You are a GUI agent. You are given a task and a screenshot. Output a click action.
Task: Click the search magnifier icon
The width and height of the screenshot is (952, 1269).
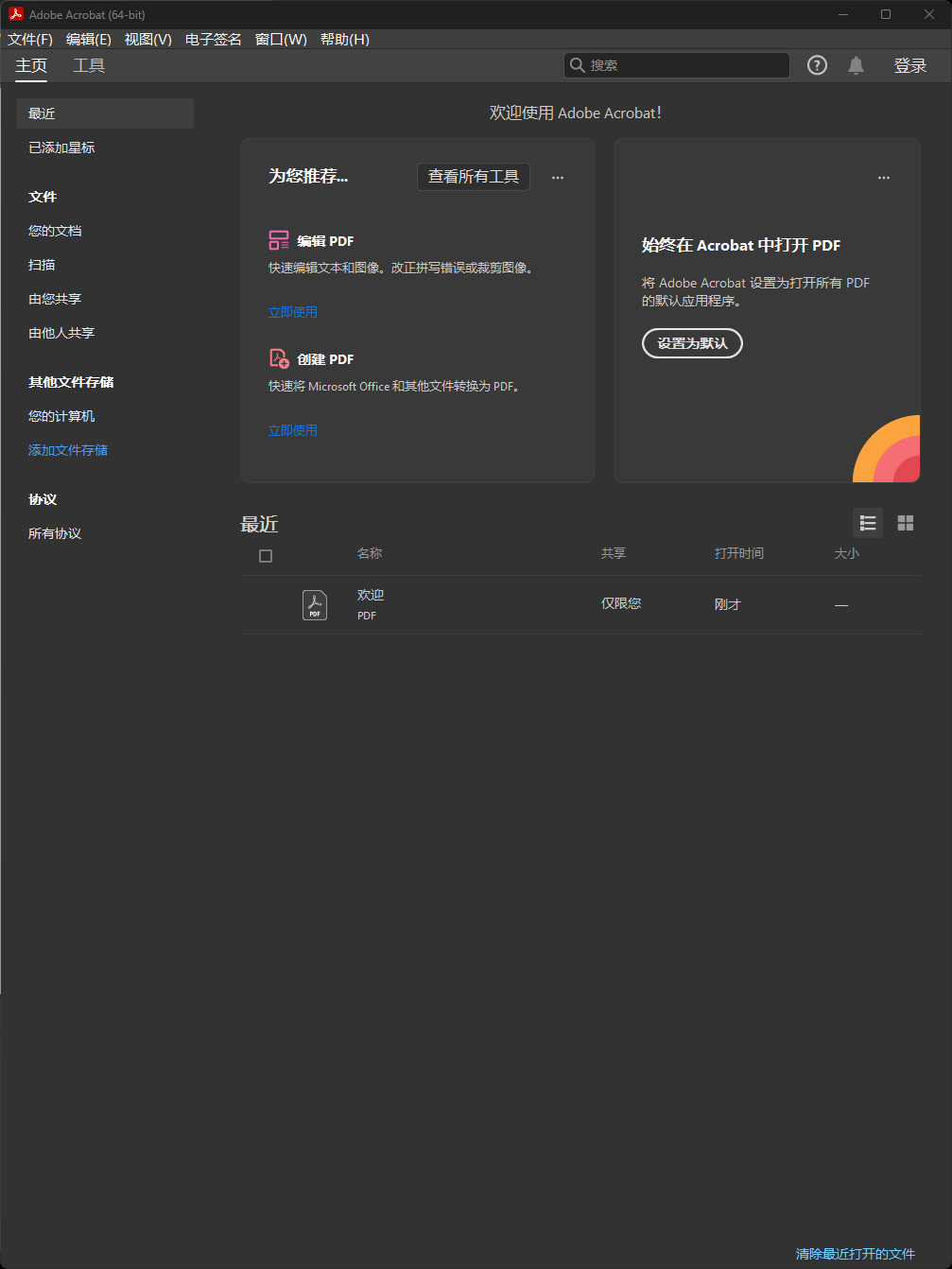pos(577,65)
